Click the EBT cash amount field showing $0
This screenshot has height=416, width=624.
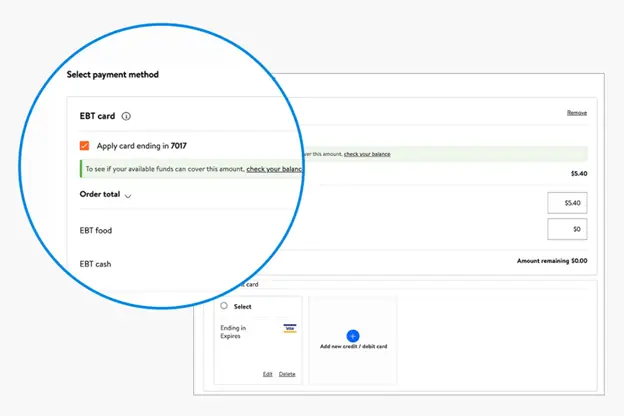coord(567,229)
